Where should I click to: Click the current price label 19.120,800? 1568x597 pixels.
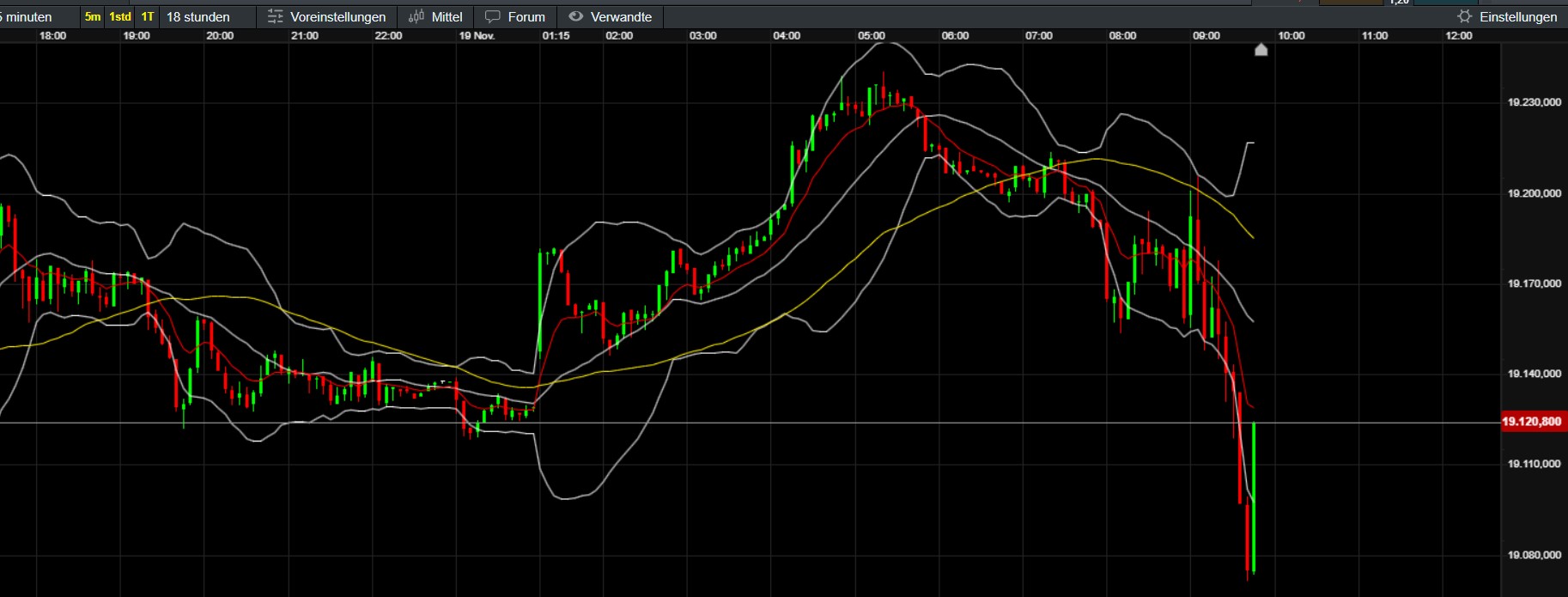pos(1532,422)
